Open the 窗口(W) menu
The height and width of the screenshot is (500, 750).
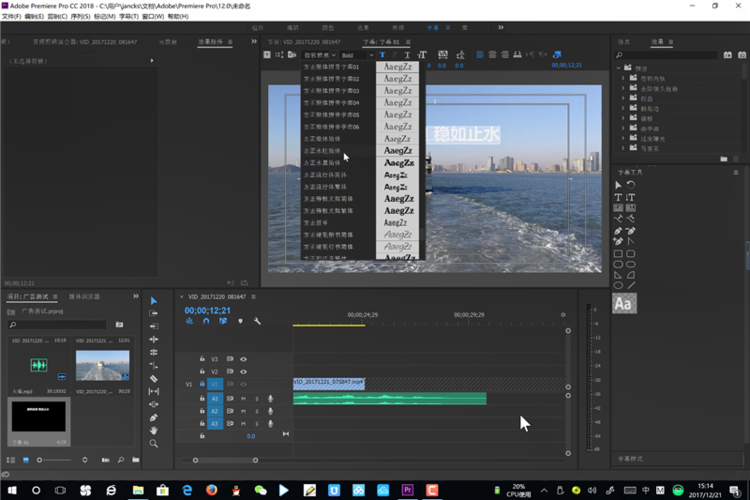153,16
